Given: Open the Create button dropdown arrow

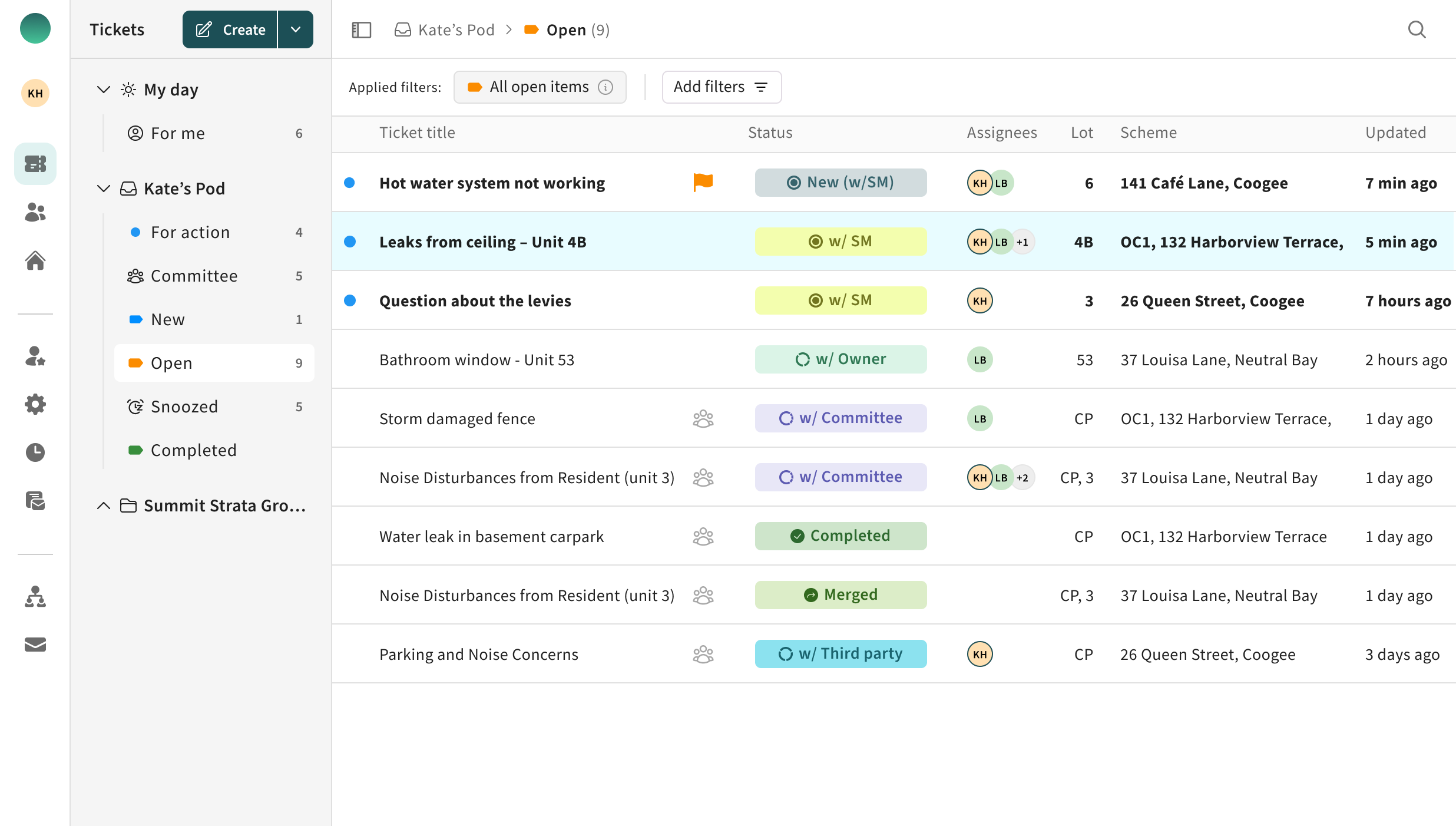Looking at the screenshot, I should click(296, 29).
